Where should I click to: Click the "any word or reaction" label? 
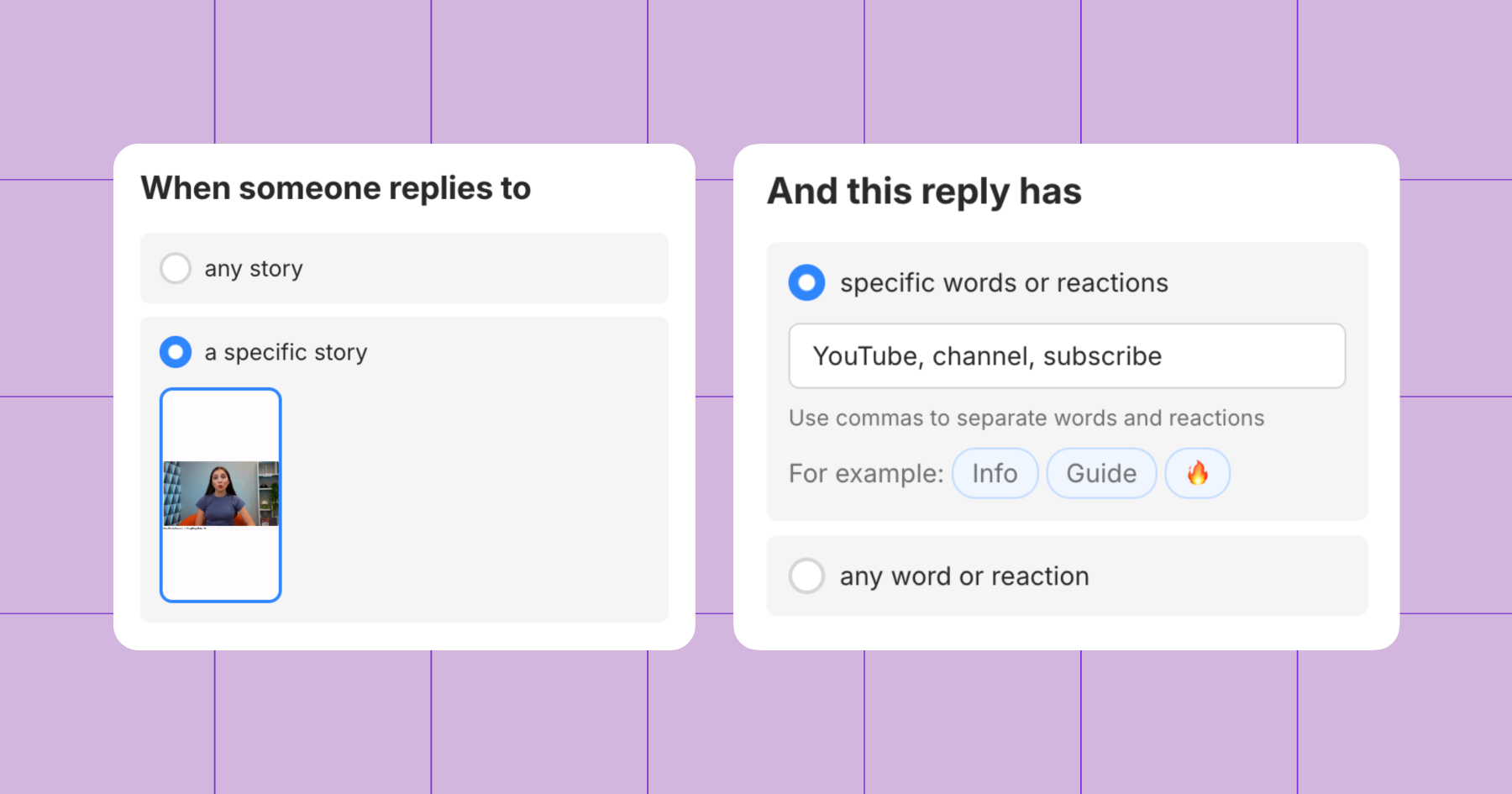(x=964, y=576)
